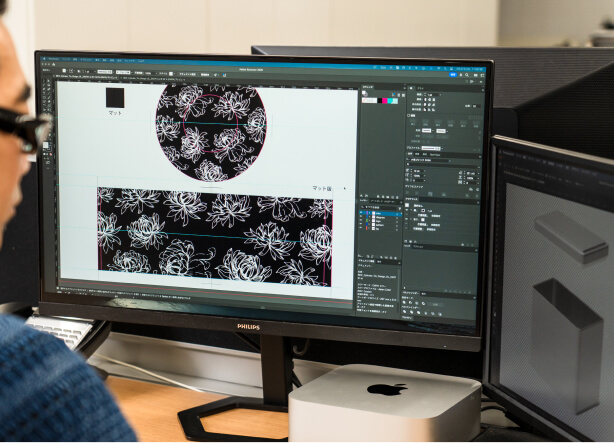Expand the purple-marked selected layer
Viewport: 614px width, 443px height.
click(x=370, y=213)
